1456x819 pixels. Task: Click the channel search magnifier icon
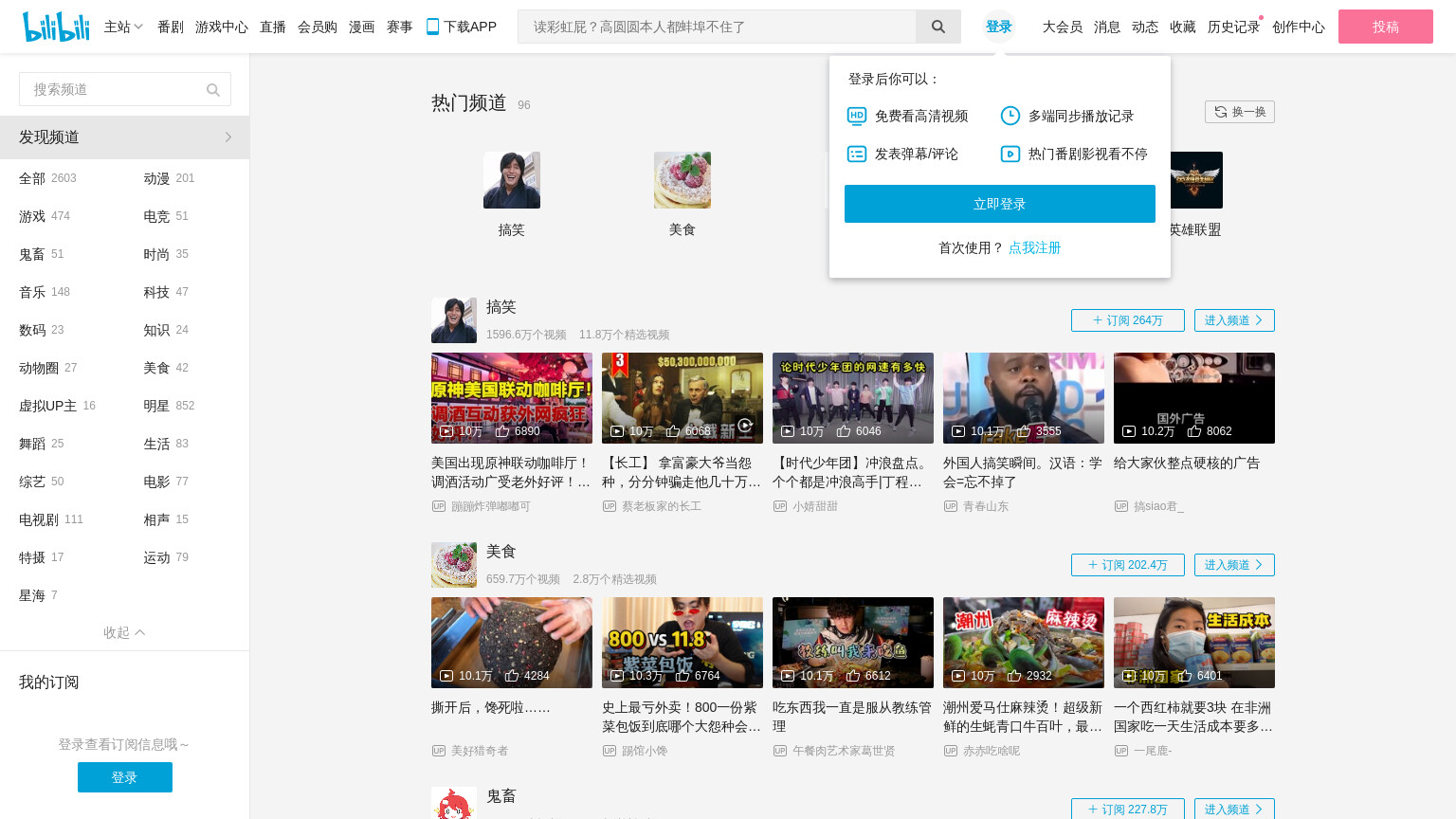(213, 90)
